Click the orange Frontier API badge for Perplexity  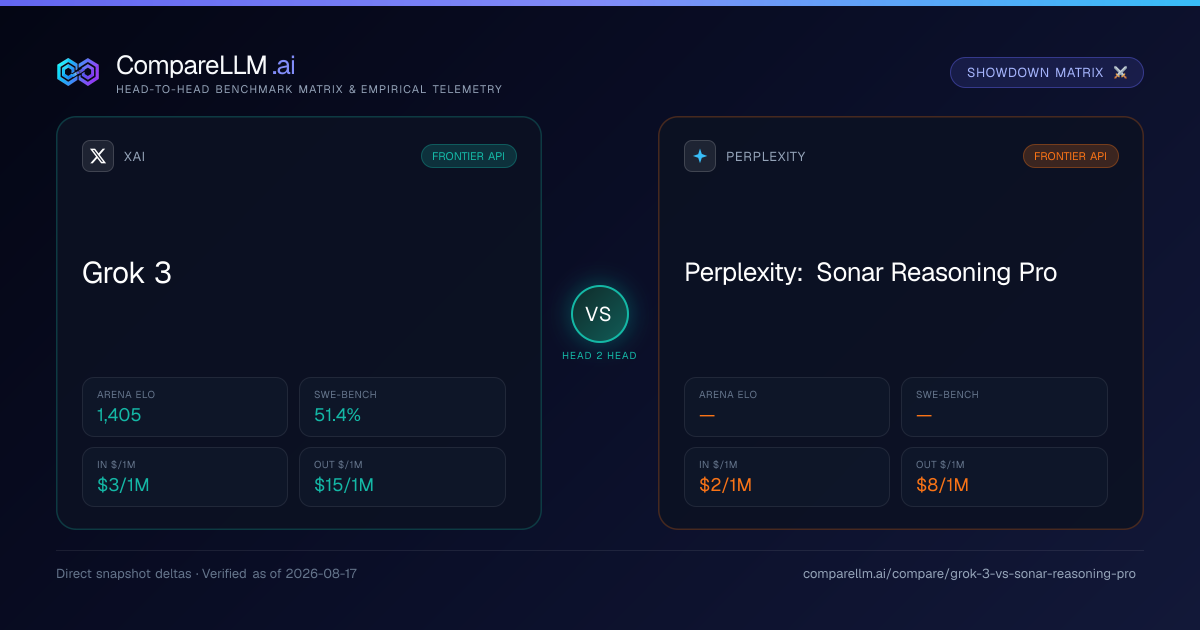coord(1071,156)
